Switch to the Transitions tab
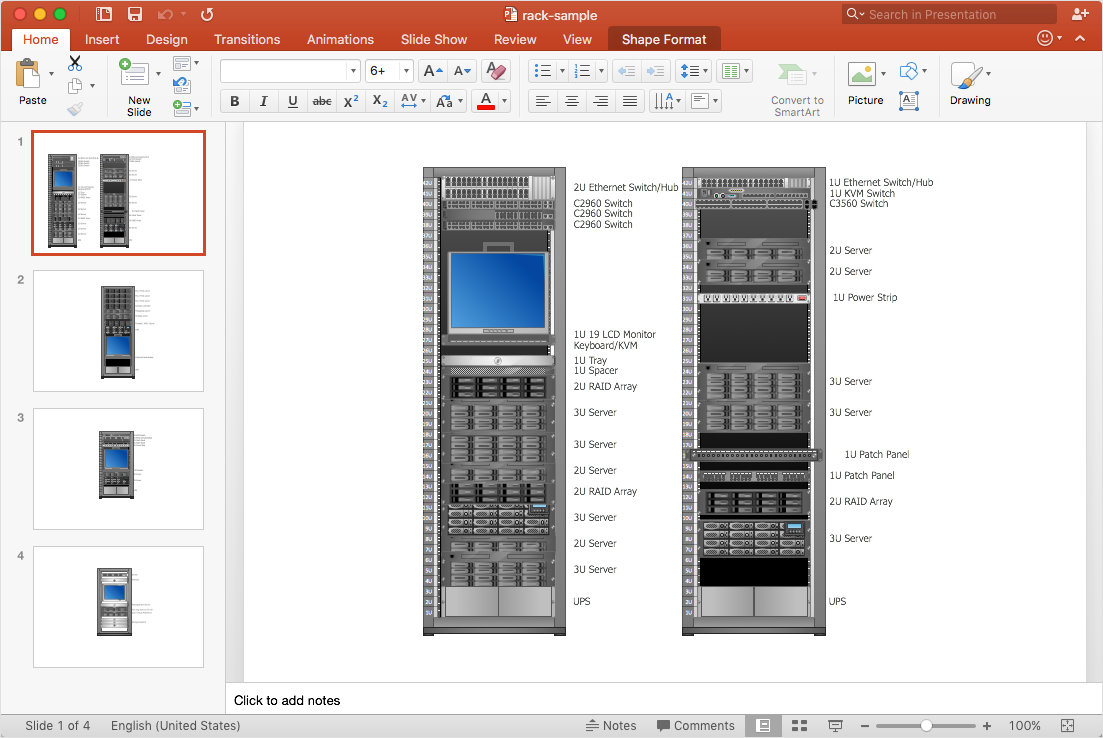Viewport: 1103px width, 738px height. pyautogui.click(x=246, y=39)
